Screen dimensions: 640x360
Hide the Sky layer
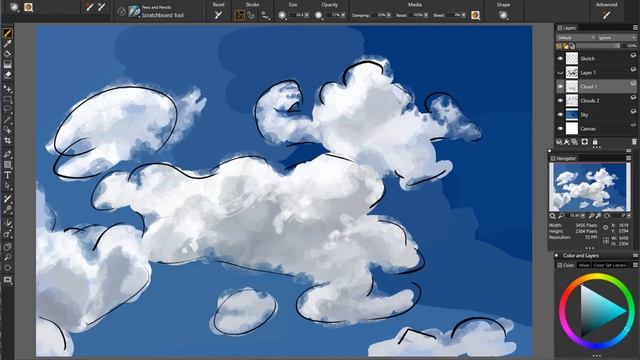560,115
